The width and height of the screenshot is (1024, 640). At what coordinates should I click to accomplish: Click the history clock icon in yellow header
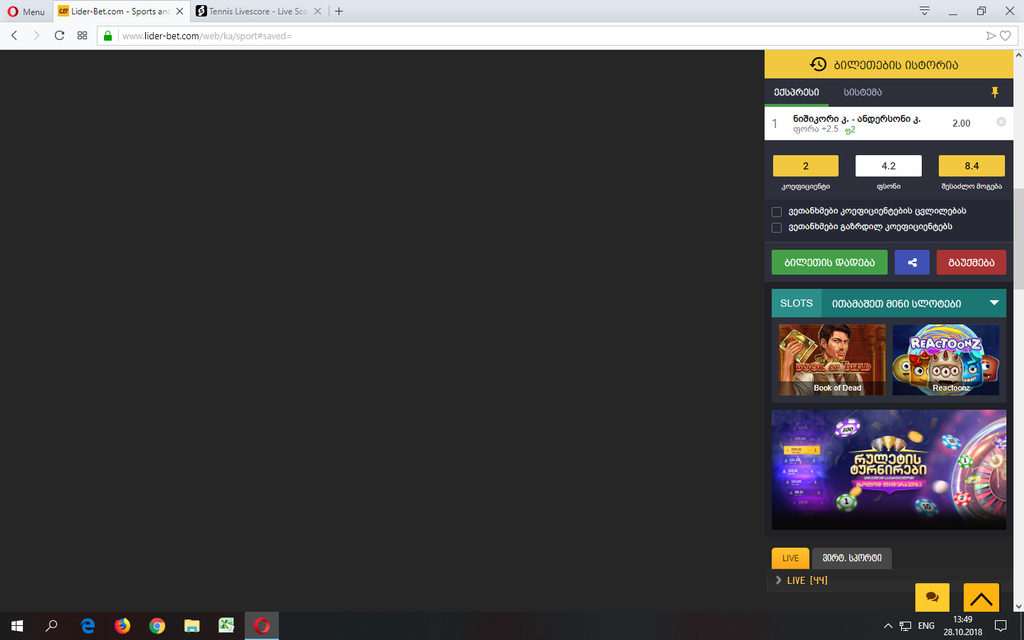click(x=818, y=64)
